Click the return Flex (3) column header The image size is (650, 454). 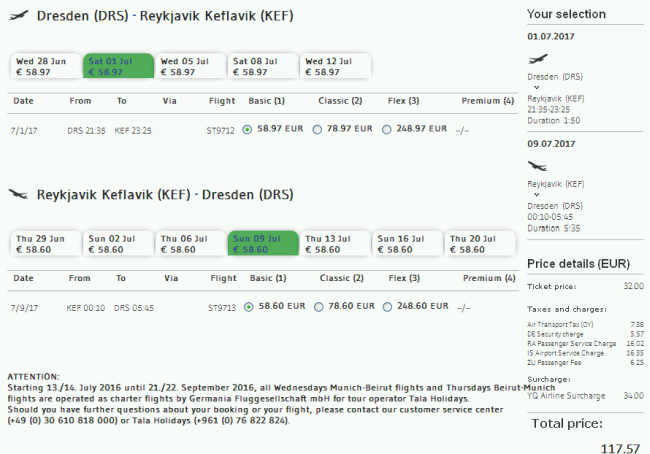404,278
